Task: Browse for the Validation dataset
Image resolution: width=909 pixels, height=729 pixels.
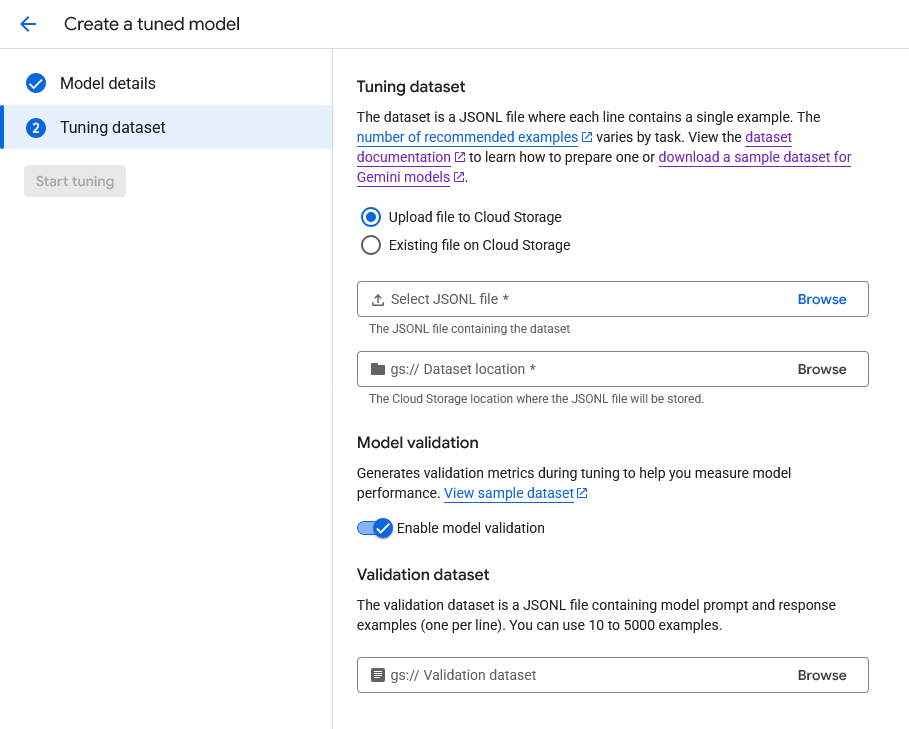Action: click(821, 675)
